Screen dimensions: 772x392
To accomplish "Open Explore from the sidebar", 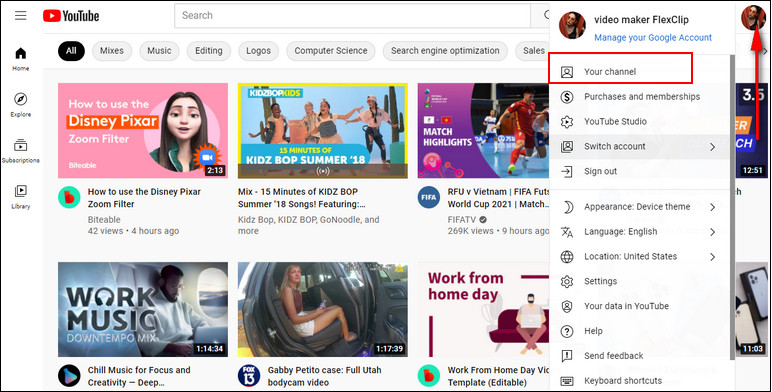I will click(21, 105).
